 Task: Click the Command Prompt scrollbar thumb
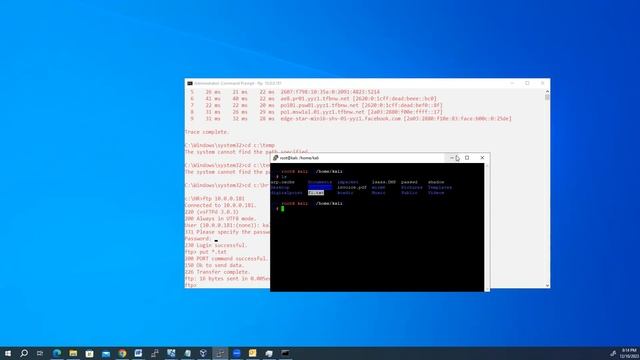tap(547, 97)
